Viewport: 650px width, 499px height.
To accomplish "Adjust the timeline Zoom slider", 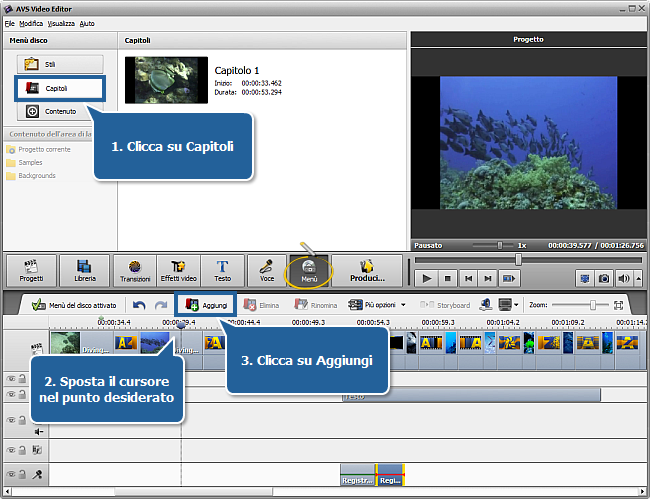I will [x=593, y=304].
